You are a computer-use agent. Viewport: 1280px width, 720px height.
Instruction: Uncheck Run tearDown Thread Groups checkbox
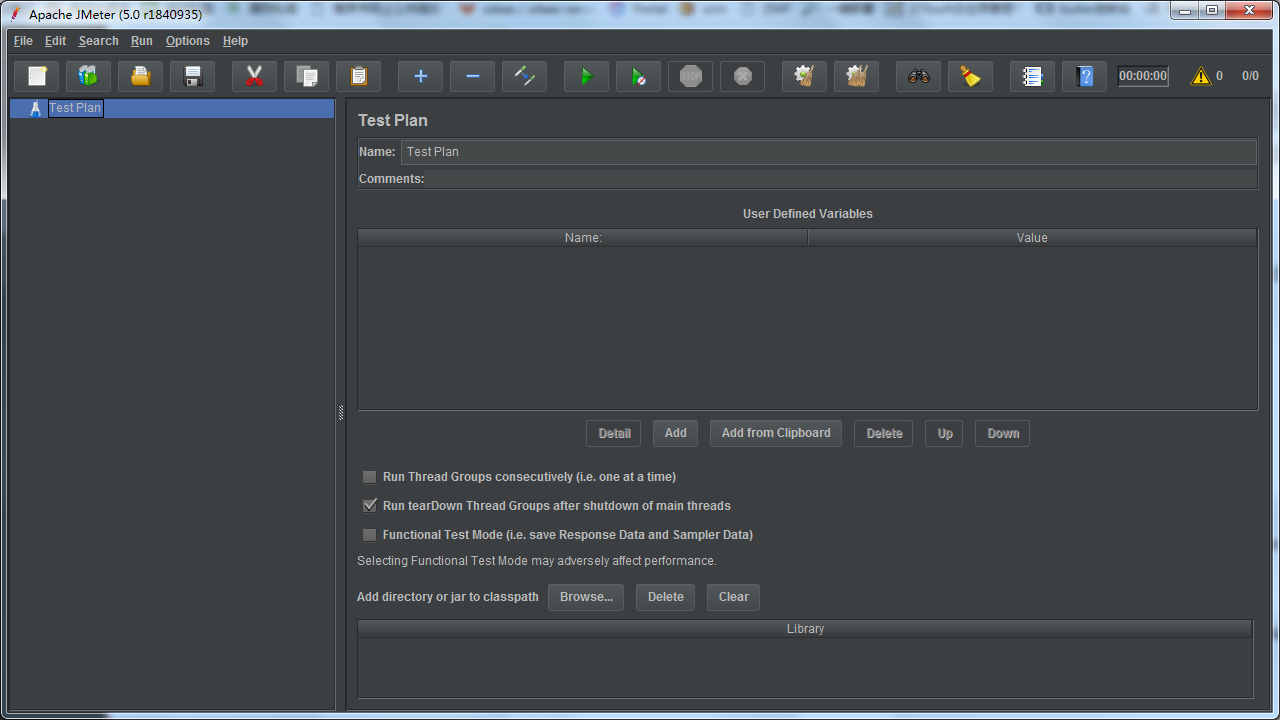[370, 506]
